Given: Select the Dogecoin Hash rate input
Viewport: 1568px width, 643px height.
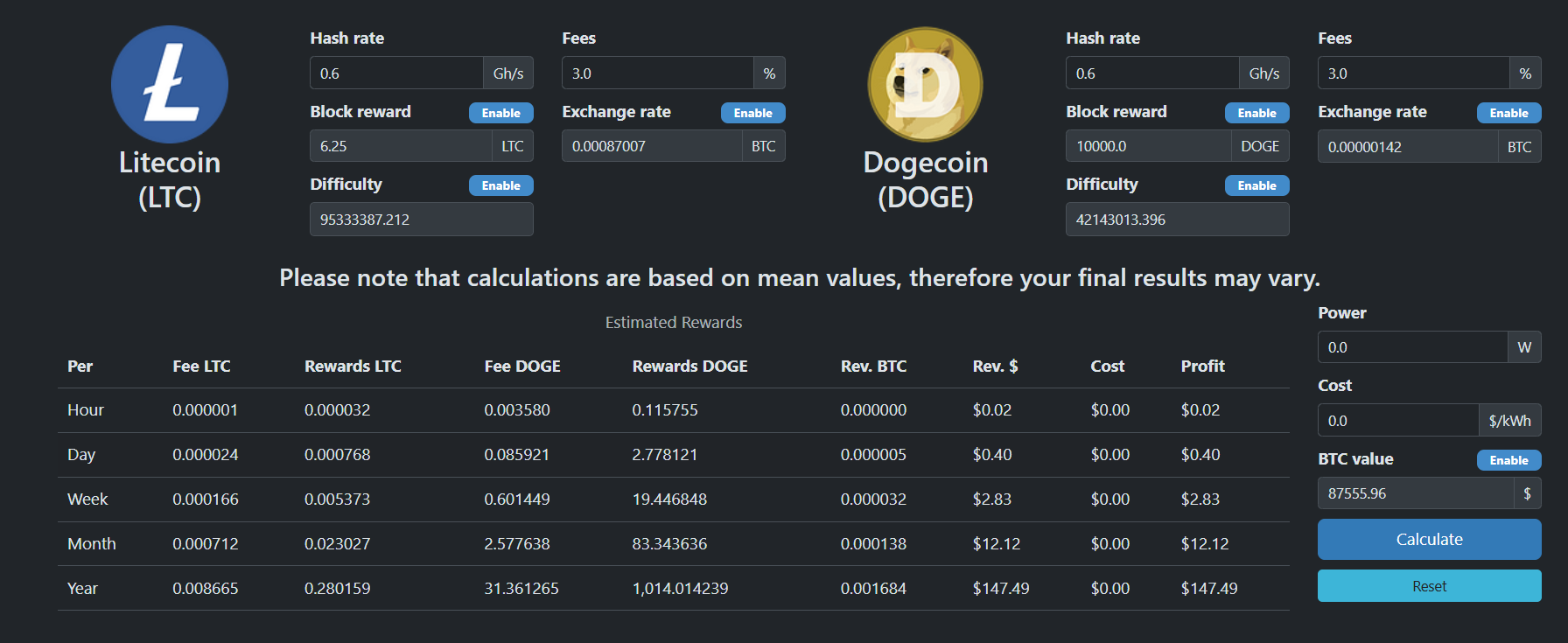Looking at the screenshot, I should tap(1151, 73).
